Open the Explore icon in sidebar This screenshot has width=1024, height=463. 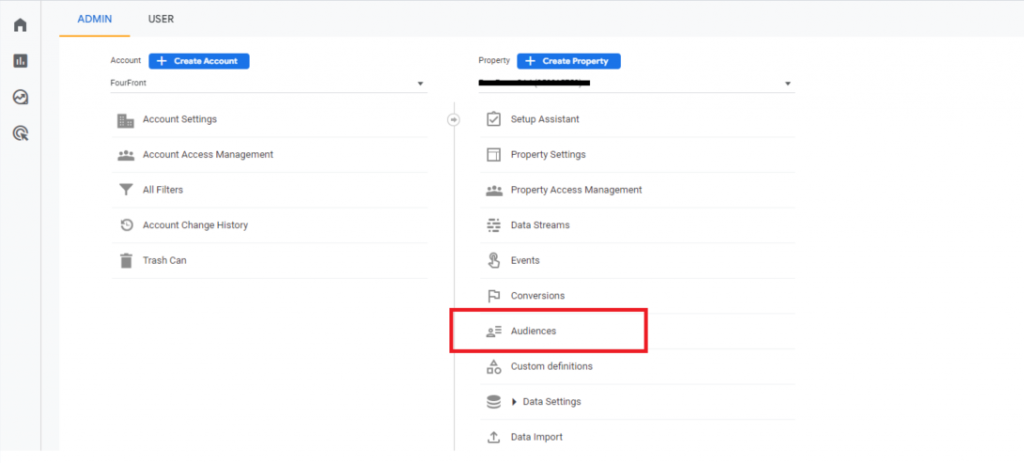click(20, 98)
